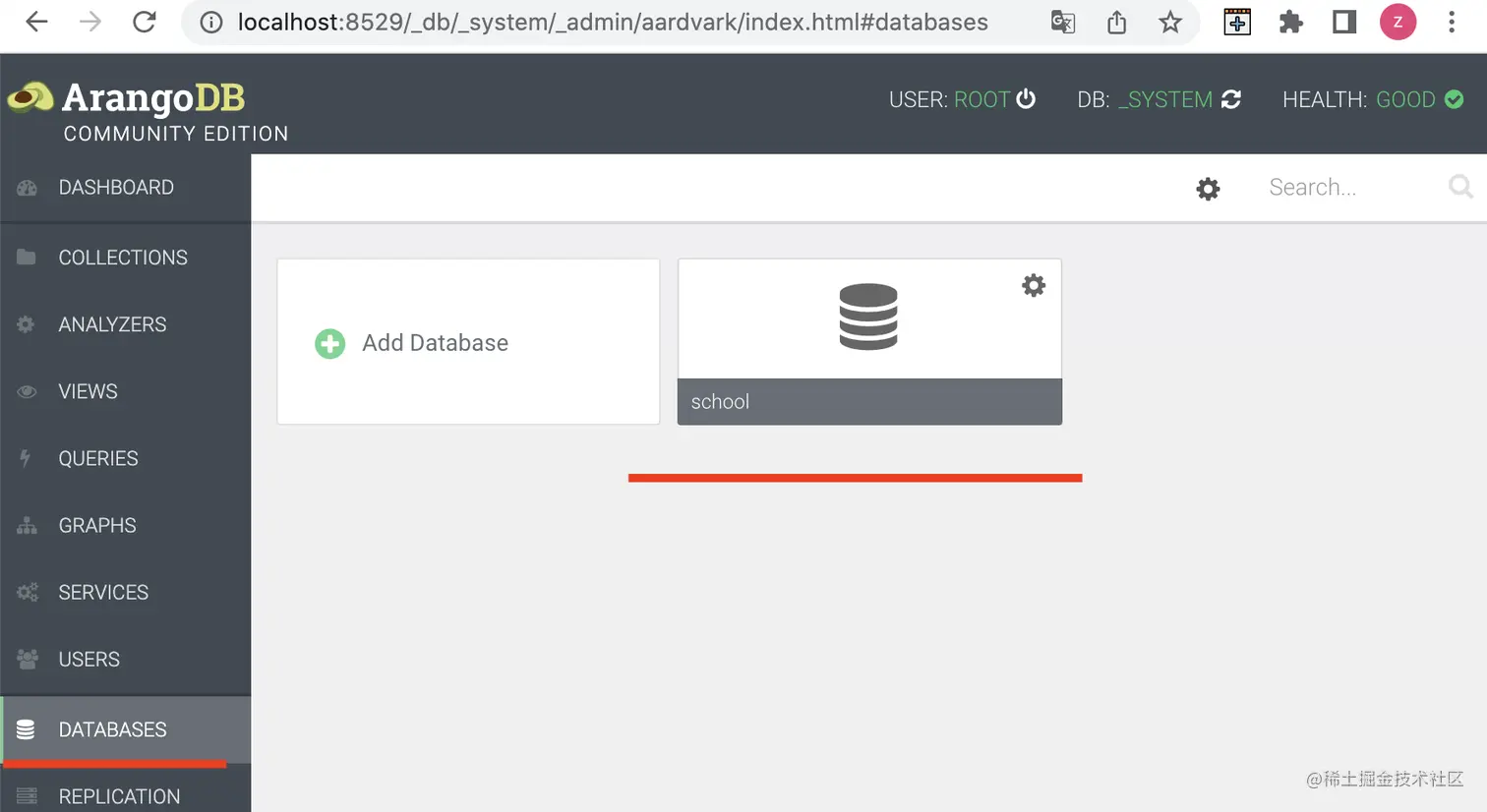Click the Collections folder icon in the sidebar
This screenshot has height=812, width=1487.
point(27,257)
